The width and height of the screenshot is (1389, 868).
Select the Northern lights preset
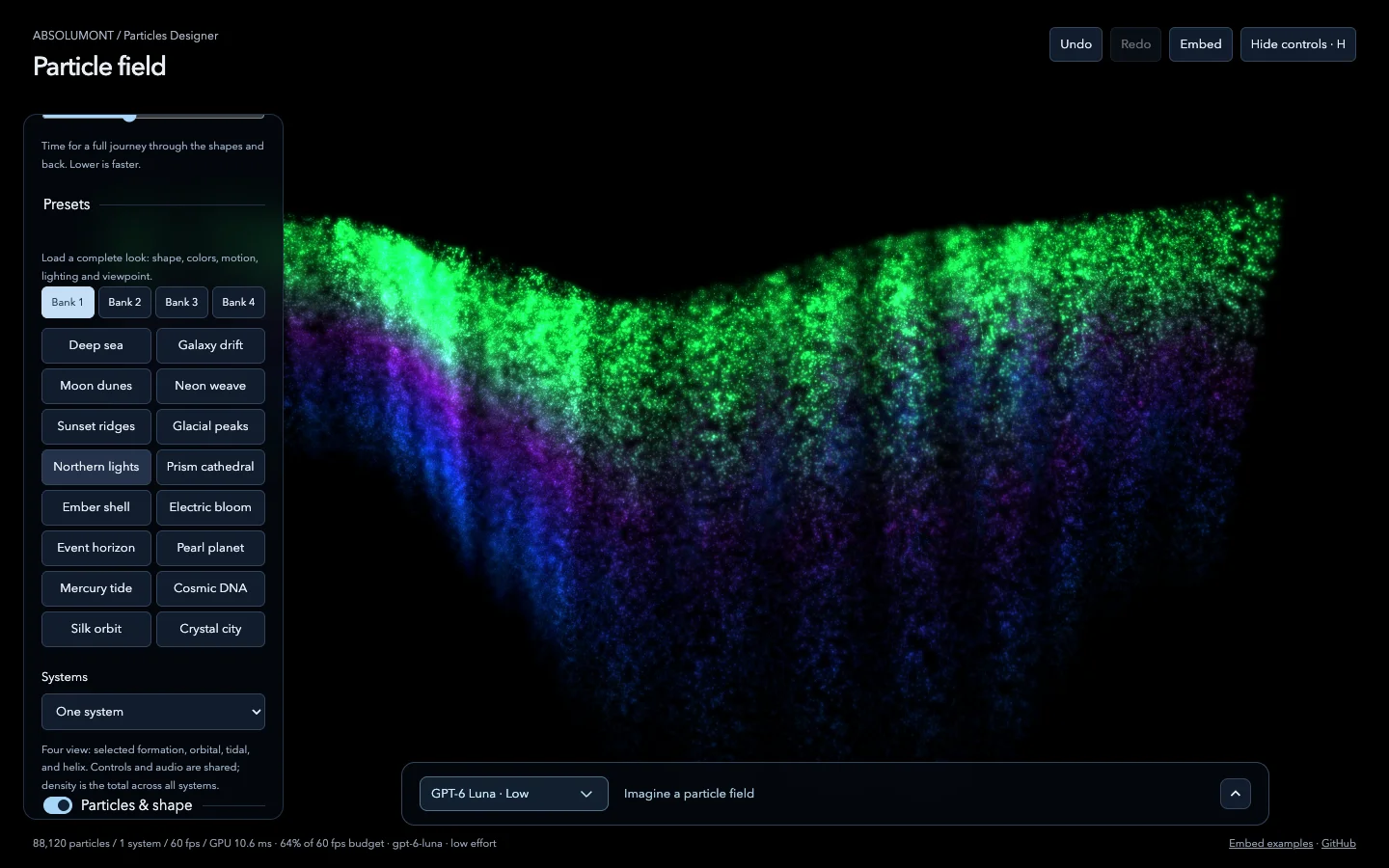[x=96, y=467]
